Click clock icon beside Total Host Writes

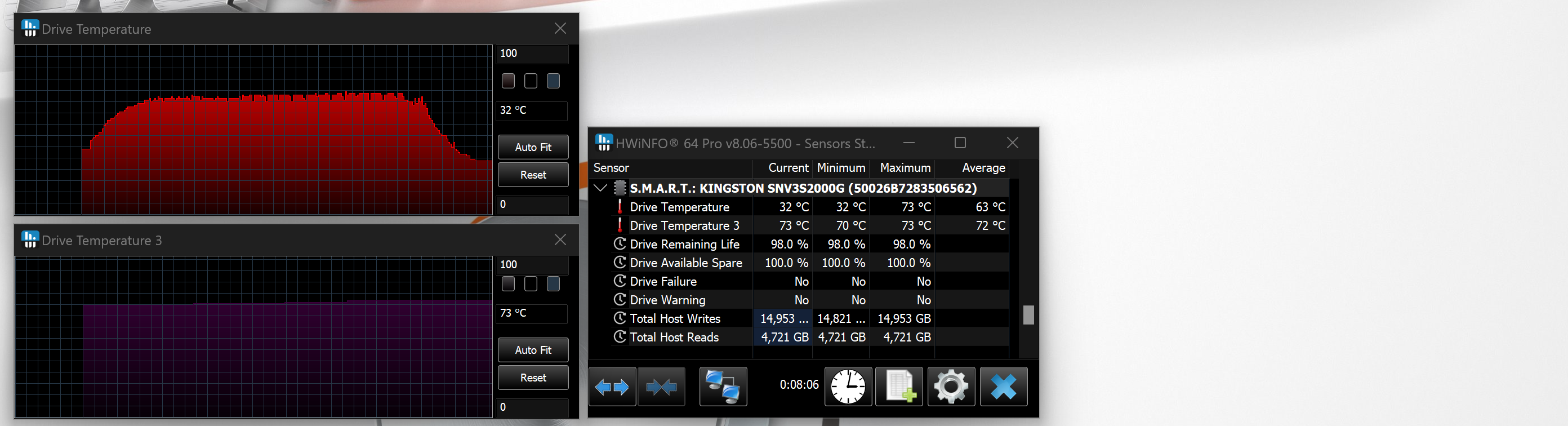coord(620,318)
